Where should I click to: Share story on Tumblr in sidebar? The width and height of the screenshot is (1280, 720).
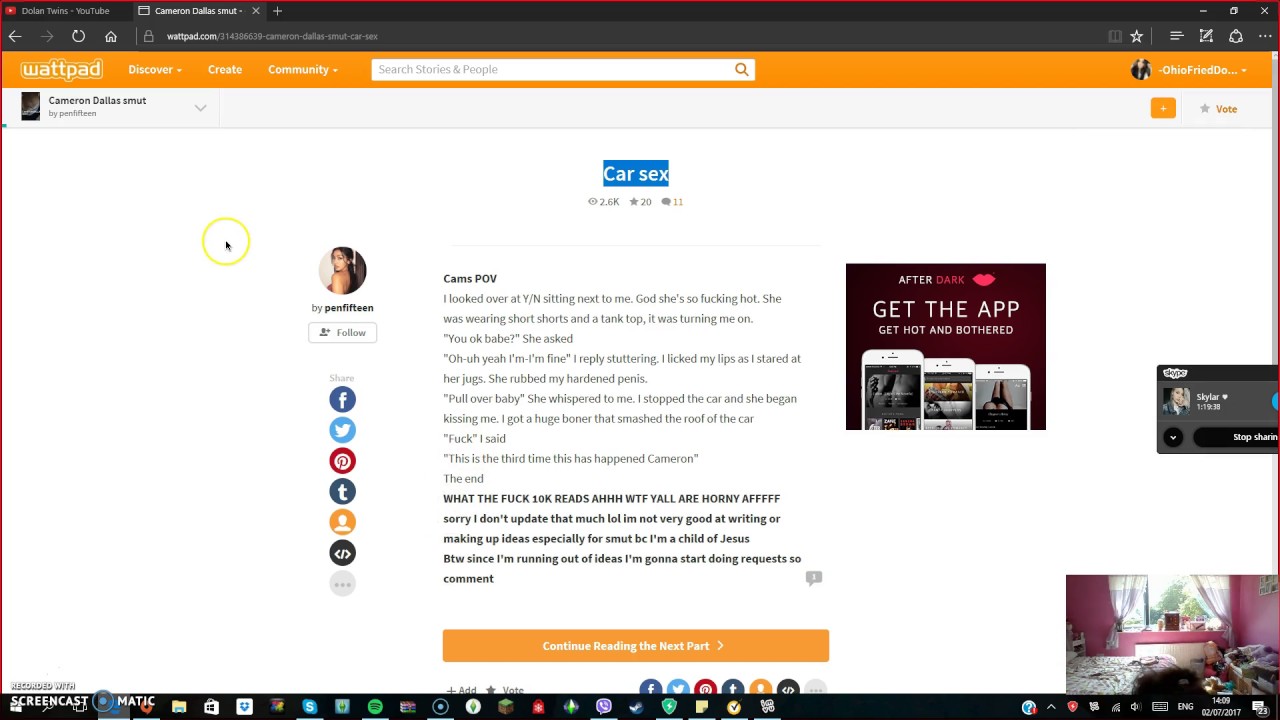[x=342, y=491]
